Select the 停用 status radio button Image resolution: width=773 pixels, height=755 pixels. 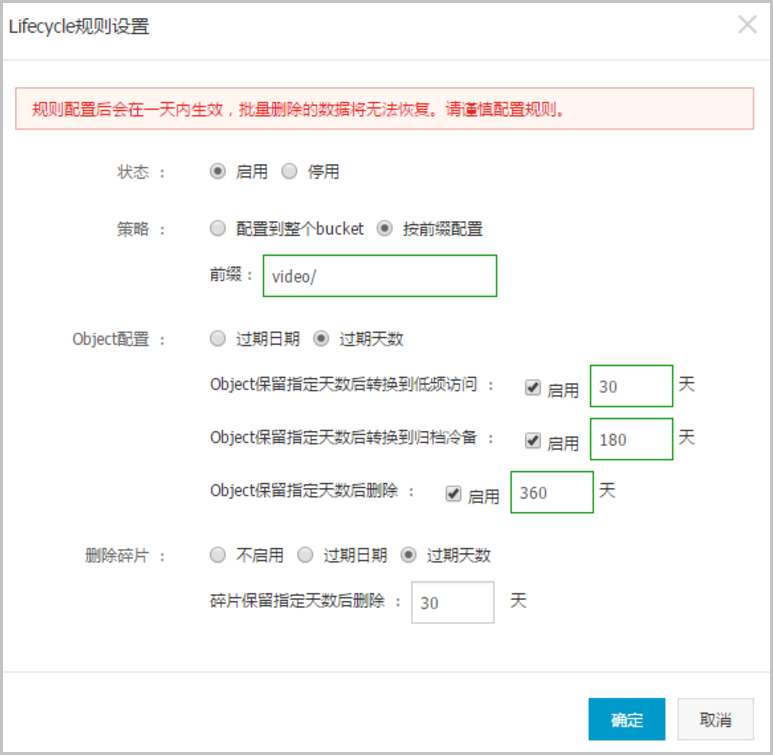289,171
